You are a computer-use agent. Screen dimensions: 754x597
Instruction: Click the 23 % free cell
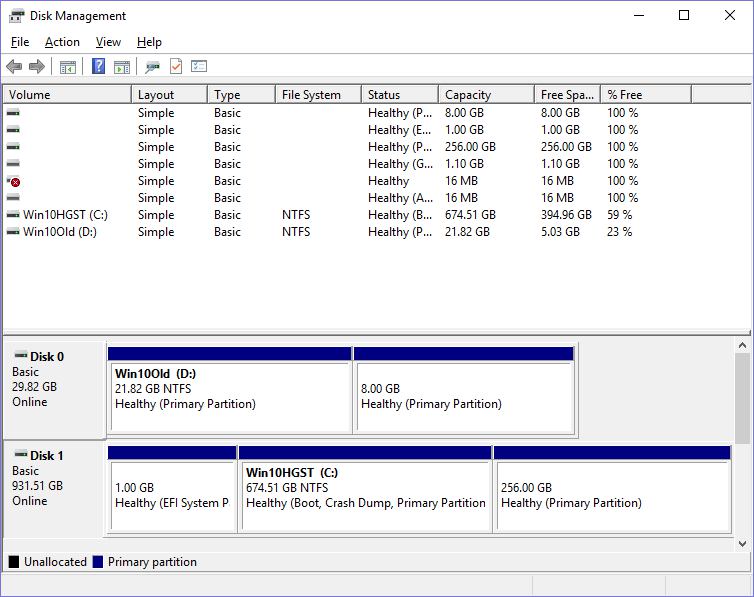[x=619, y=232]
